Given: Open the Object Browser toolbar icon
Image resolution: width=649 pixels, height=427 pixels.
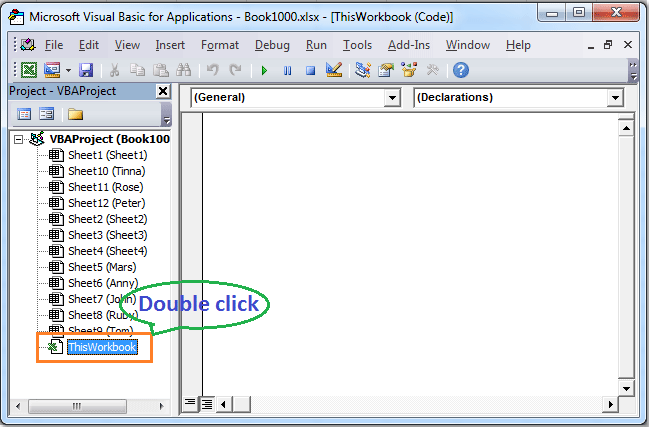Looking at the screenshot, I should 409,70.
